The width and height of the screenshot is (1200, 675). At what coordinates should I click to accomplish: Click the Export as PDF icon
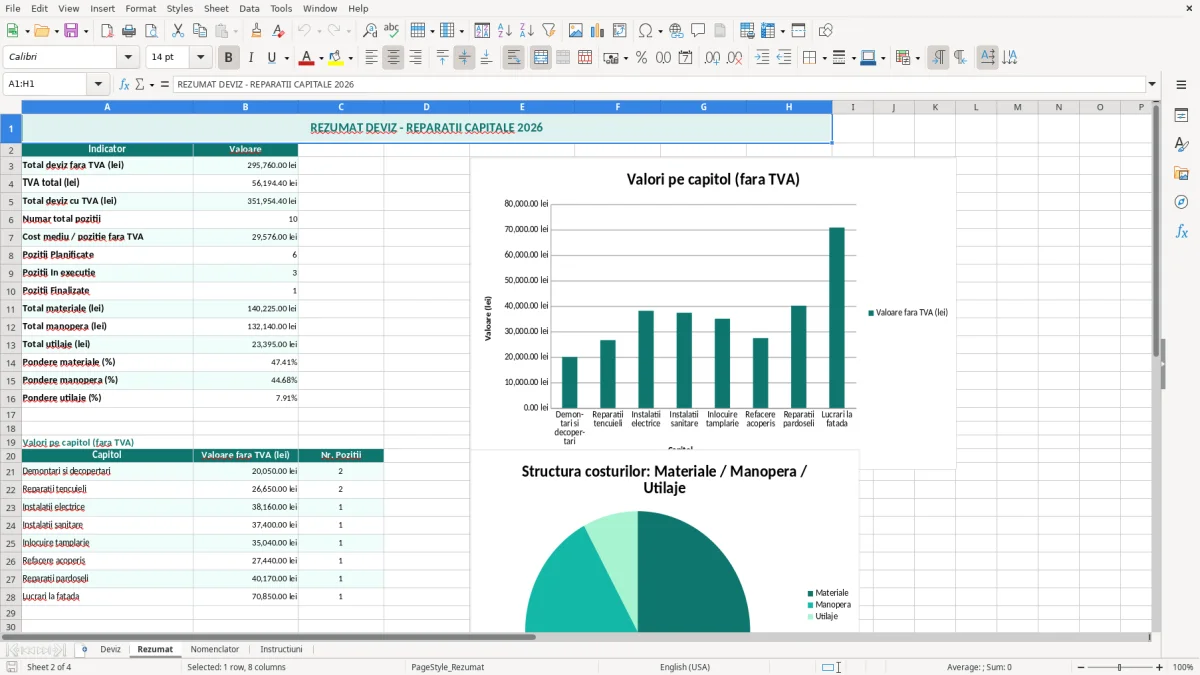106,31
